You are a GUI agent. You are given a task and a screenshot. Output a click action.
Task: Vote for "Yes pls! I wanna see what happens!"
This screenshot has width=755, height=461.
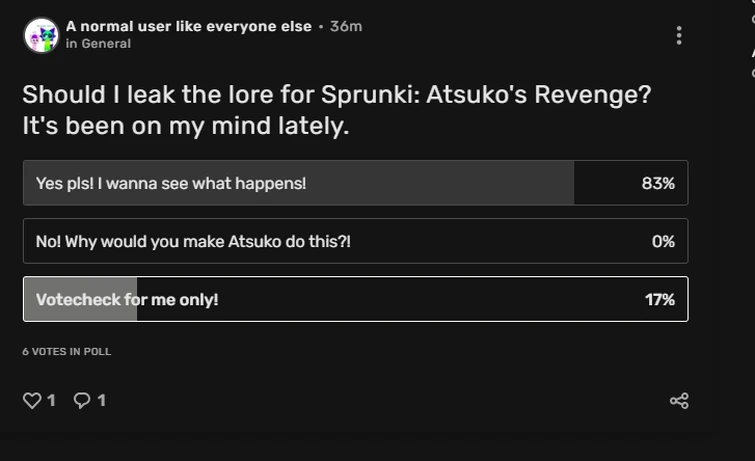click(x=171, y=183)
